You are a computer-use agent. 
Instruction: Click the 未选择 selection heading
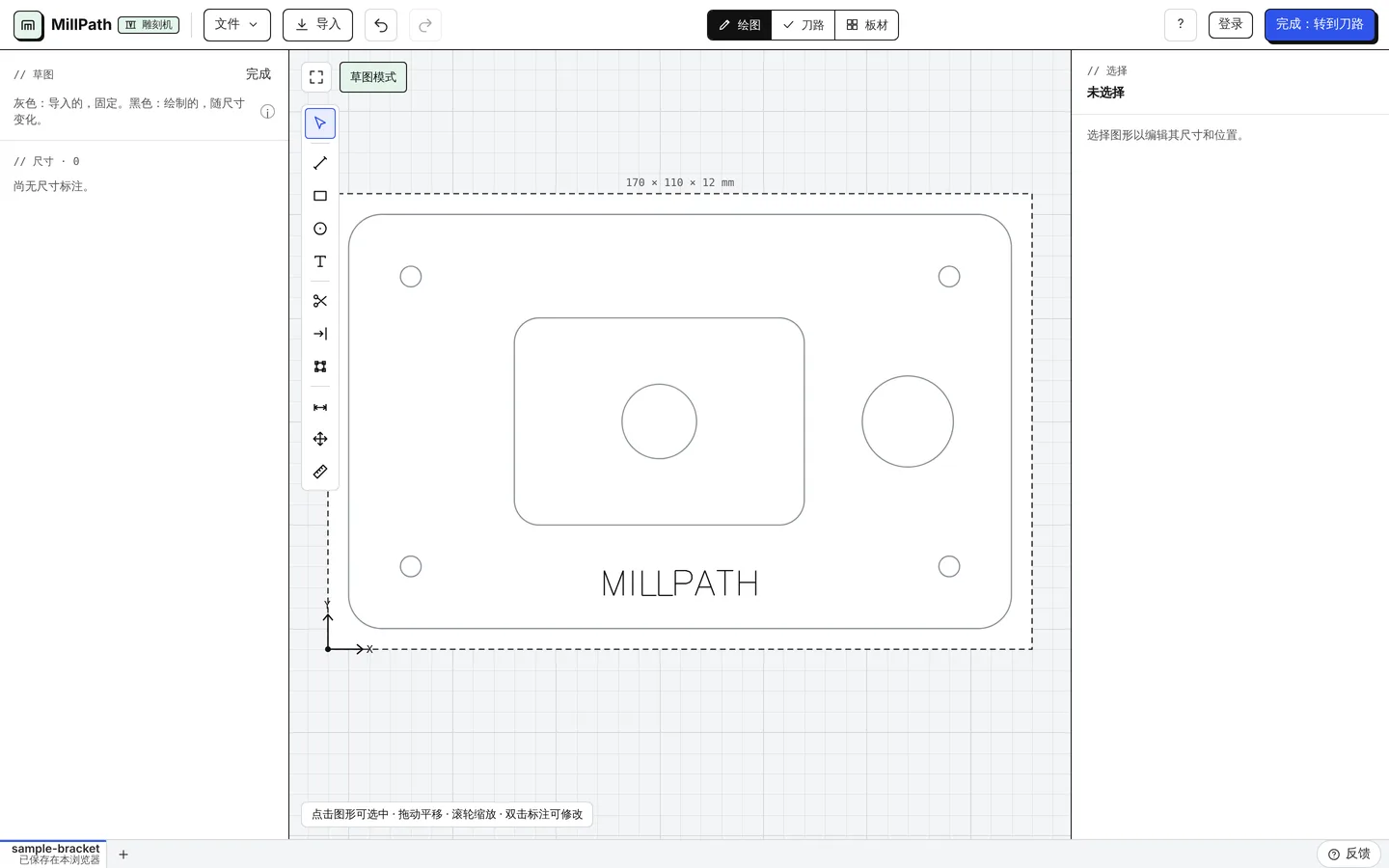click(1105, 93)
